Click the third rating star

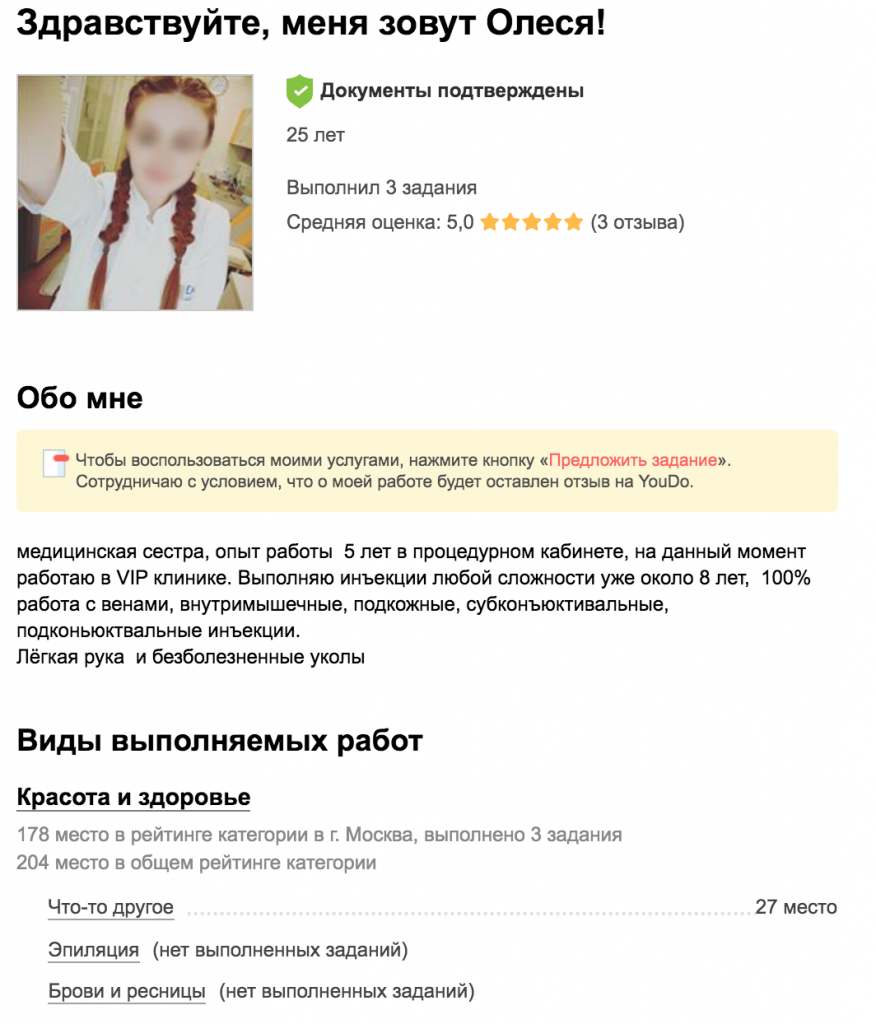(x=532, y=223)
